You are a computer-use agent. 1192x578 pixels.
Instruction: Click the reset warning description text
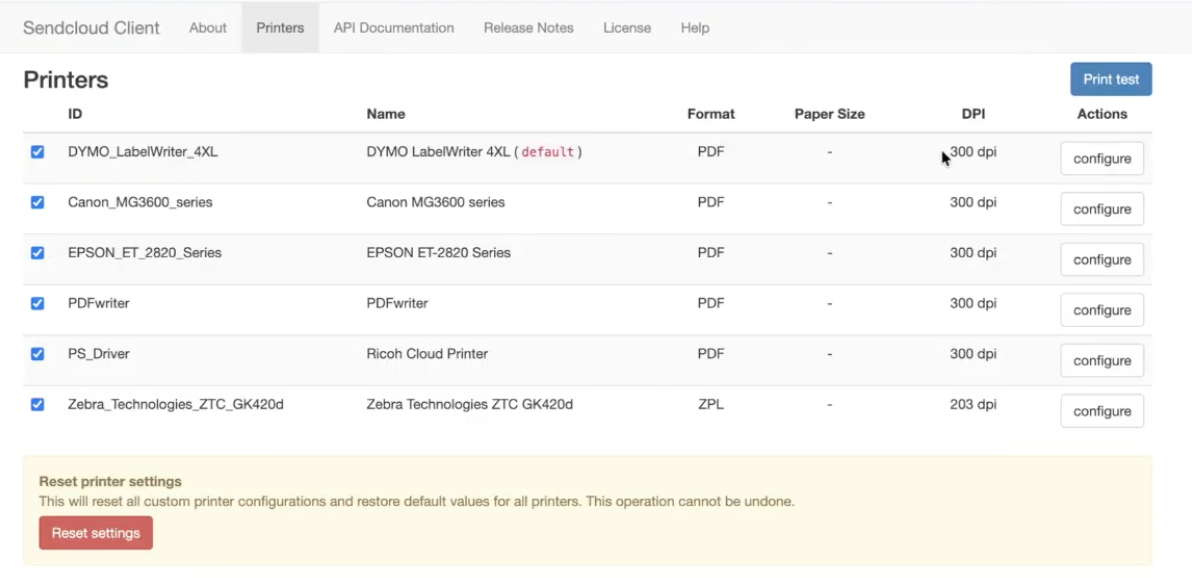[x=417, y=502]
